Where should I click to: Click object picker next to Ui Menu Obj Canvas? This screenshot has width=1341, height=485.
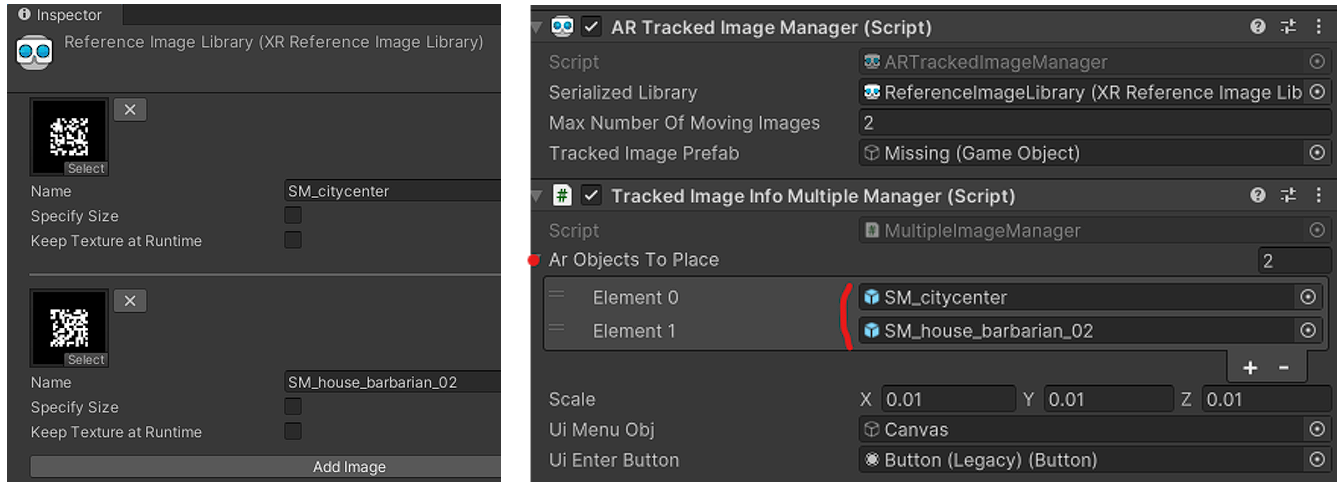point(1317,429)
